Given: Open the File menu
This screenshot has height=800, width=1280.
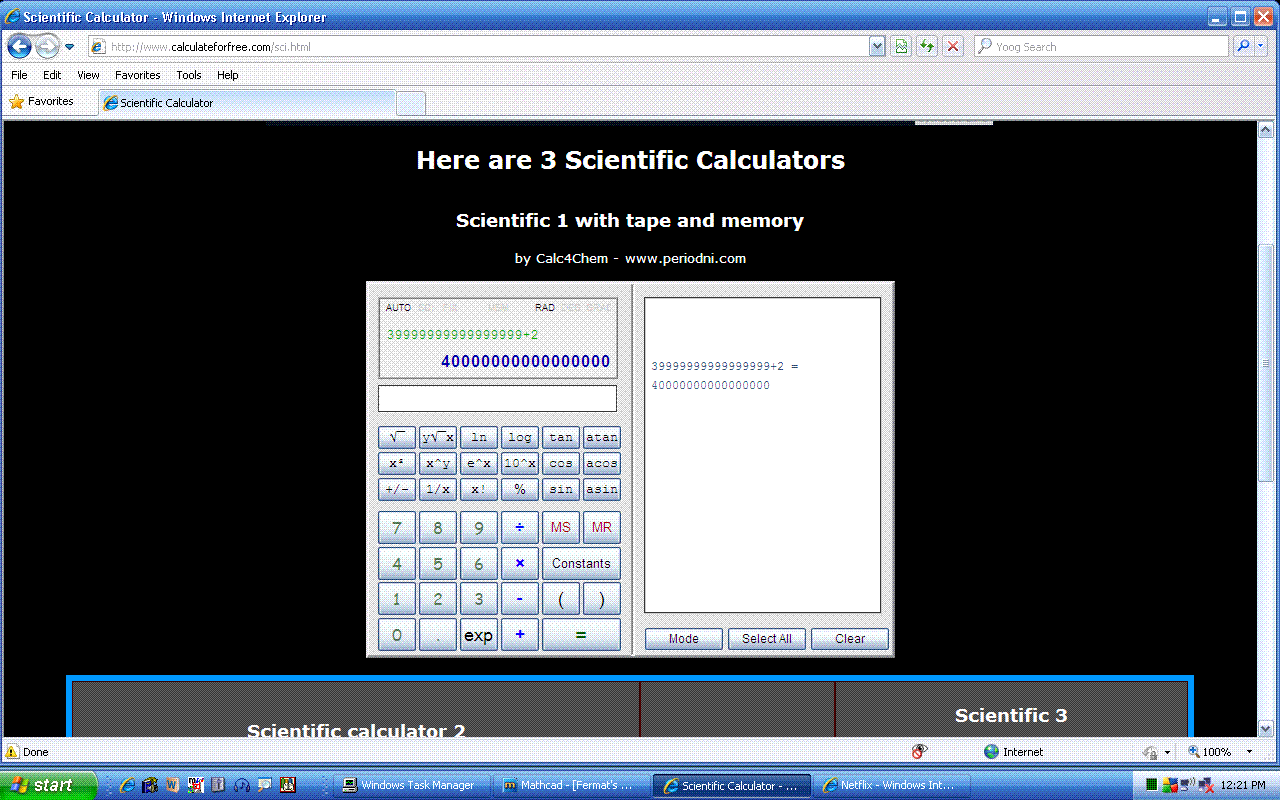Looking at the screenshot, I should [x=19, y=75].
